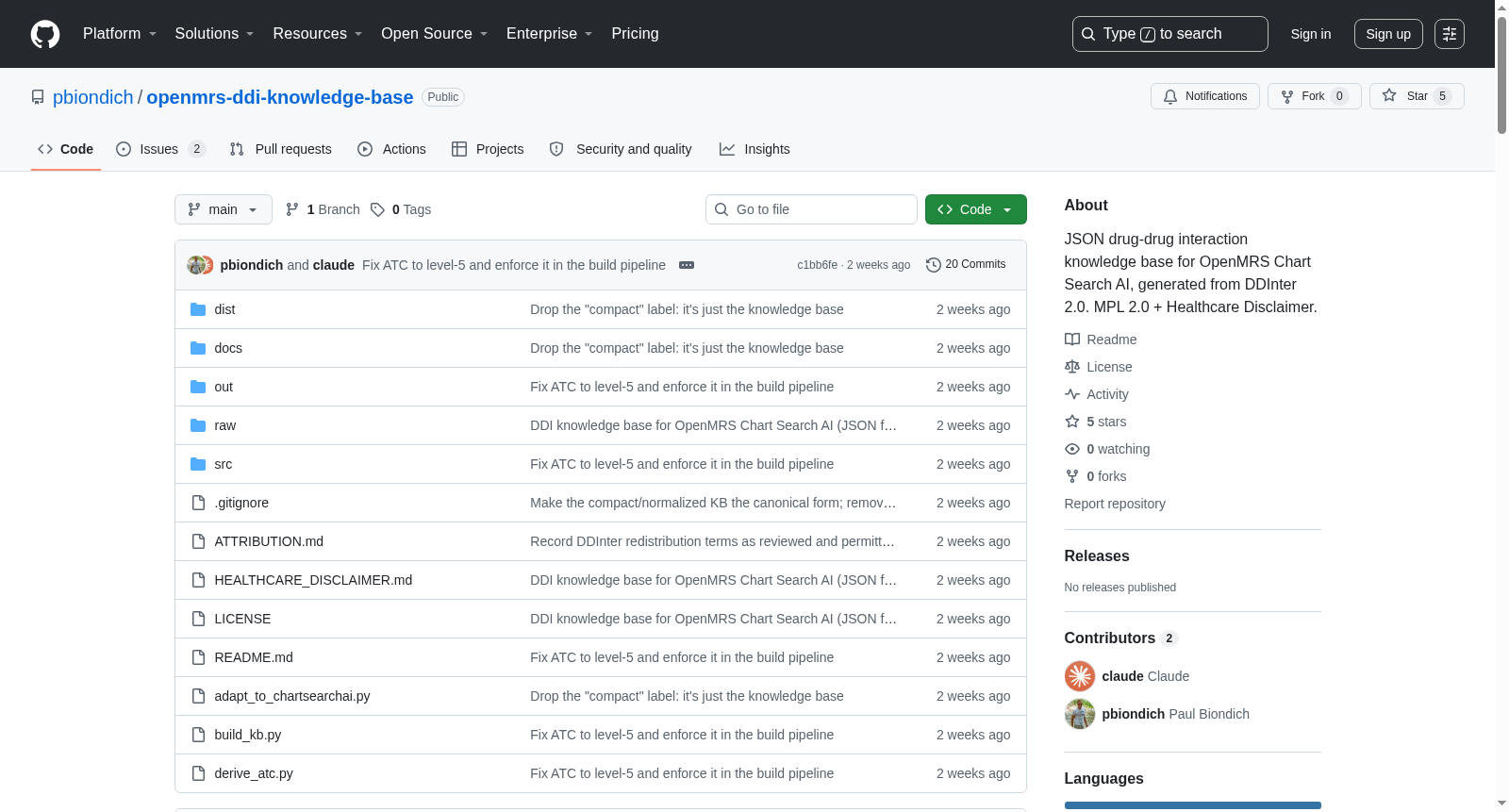Click the Pricing link
The width and height of the screenshot is (1509, 812).
635,34
